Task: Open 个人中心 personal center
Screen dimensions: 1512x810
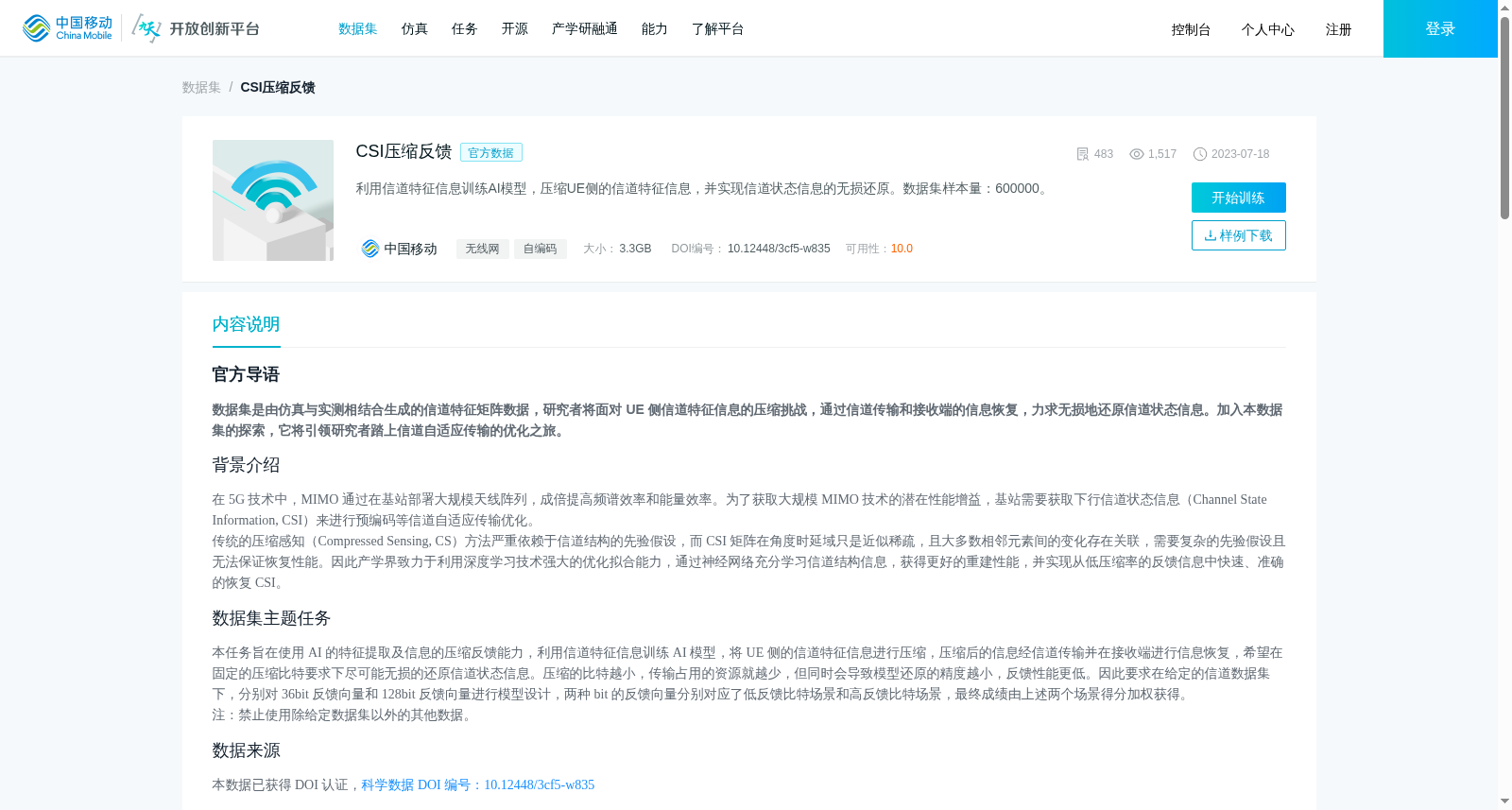Action: tap(1268, 30)
